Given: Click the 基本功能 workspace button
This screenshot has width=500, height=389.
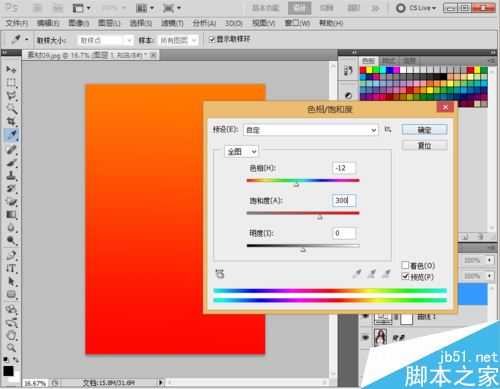Looking at the screenshot, I should click(265, 8).
